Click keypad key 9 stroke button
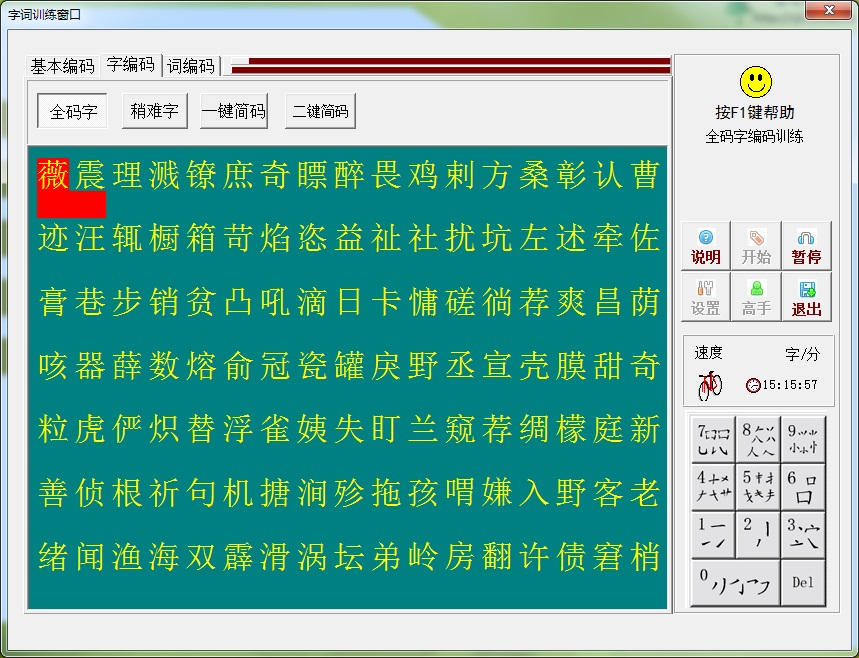 803,439
